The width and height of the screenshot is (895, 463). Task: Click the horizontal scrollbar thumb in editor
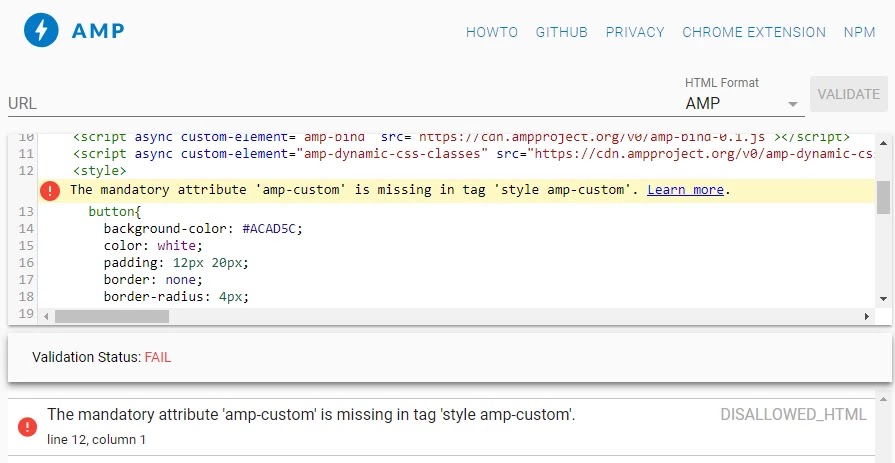coord(112,316)
